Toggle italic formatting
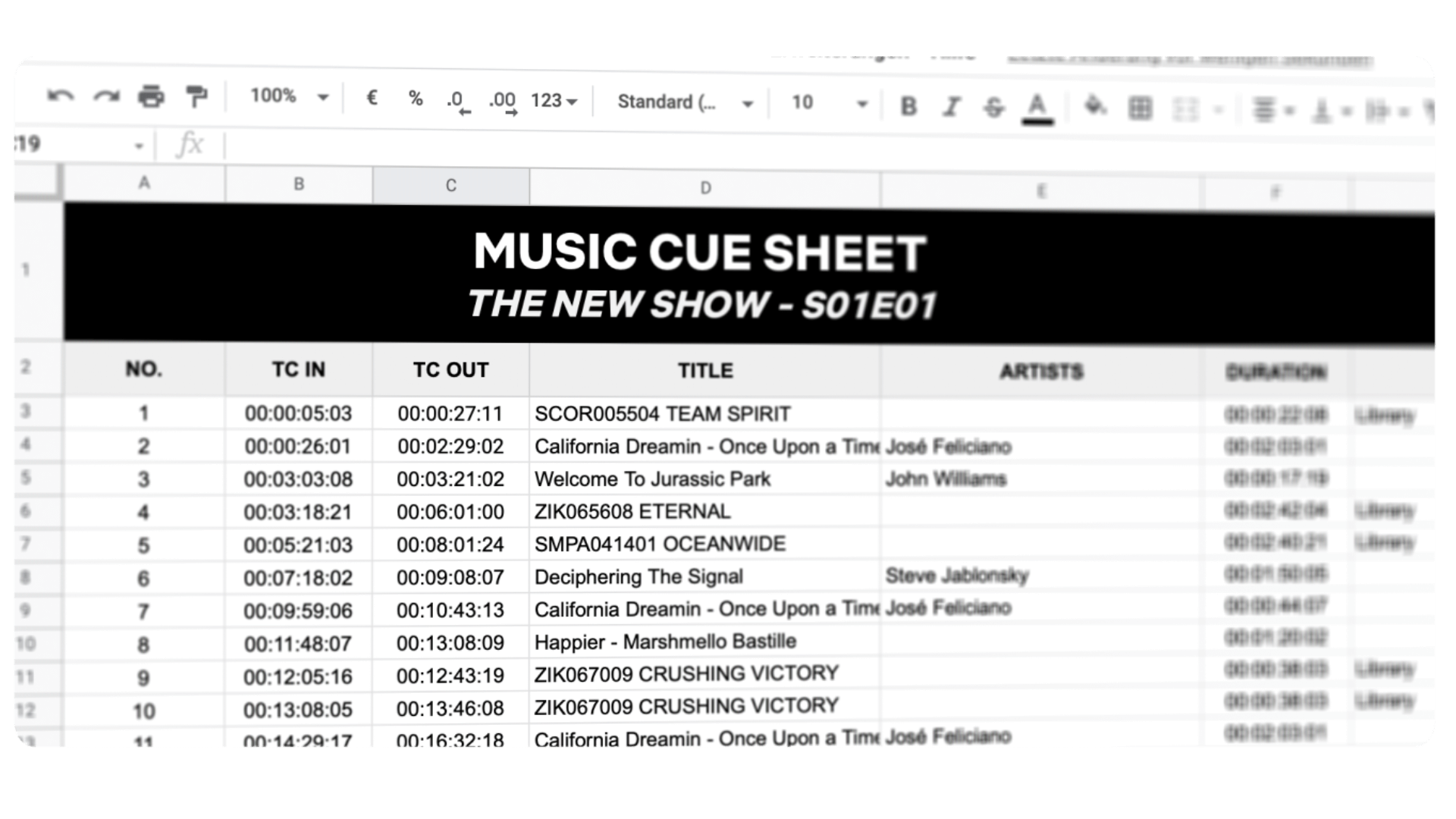The width and height of the screenshot is (1456, 819). tap(951, 107)
